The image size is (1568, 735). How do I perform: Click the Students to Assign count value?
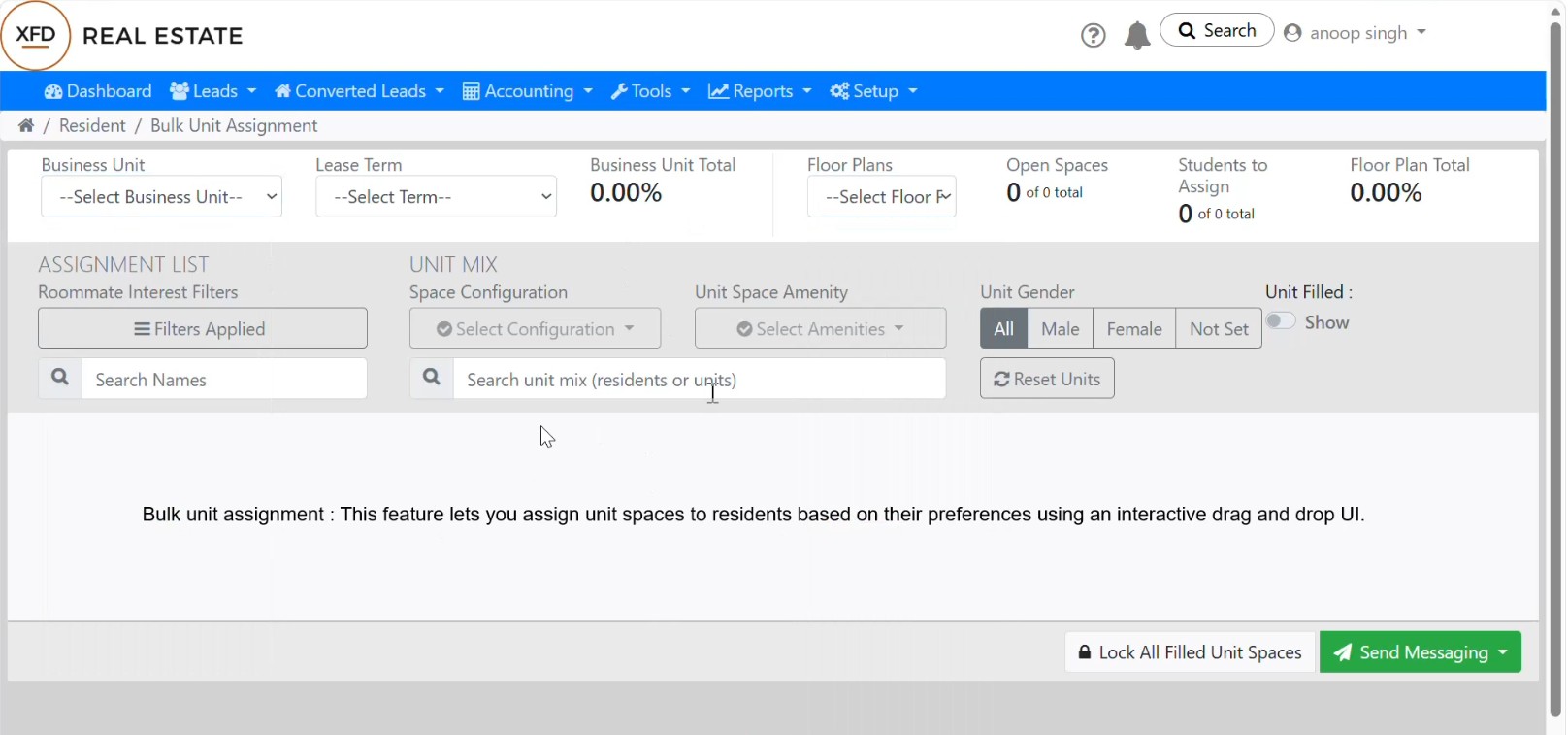pos(1217,214)
